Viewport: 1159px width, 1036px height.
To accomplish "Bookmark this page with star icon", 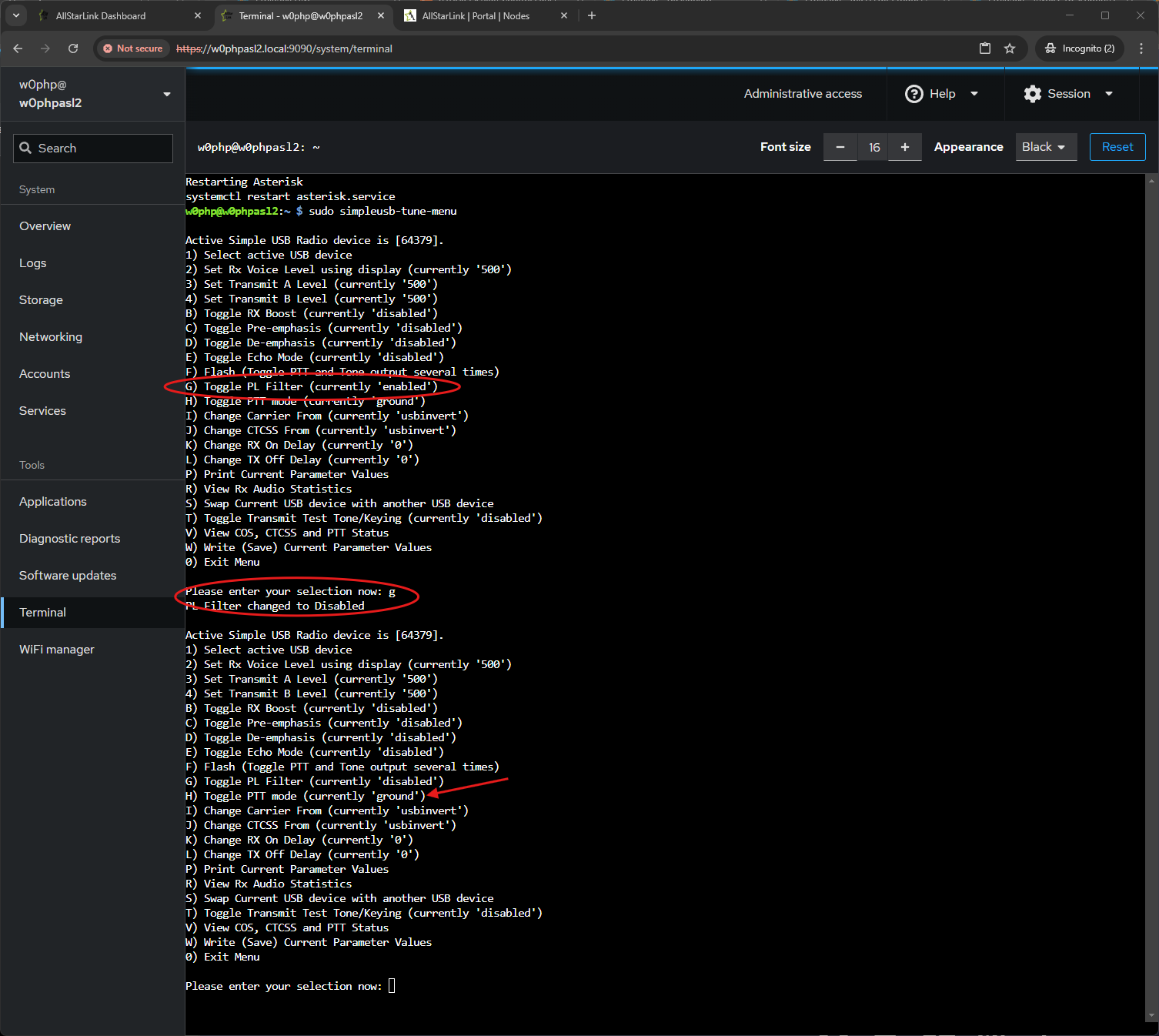I will click(1010, 48).
